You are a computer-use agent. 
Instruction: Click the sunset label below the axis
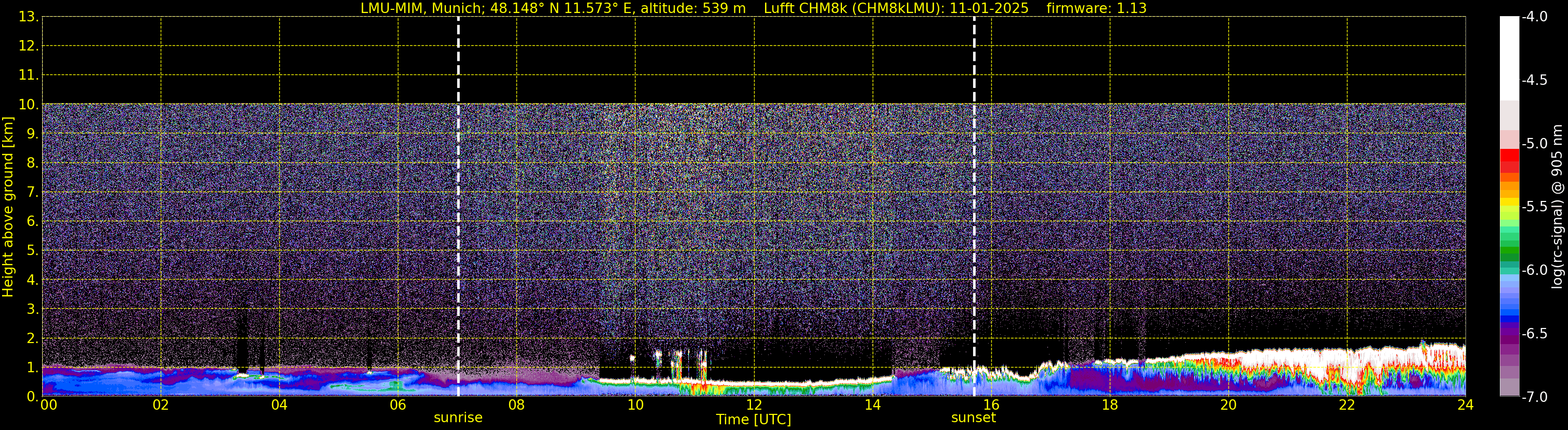pos(974,418)
